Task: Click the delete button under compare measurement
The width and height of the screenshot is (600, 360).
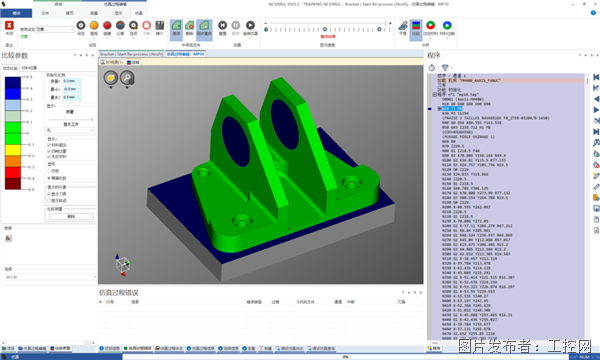Action: click(x=71, y=217)
